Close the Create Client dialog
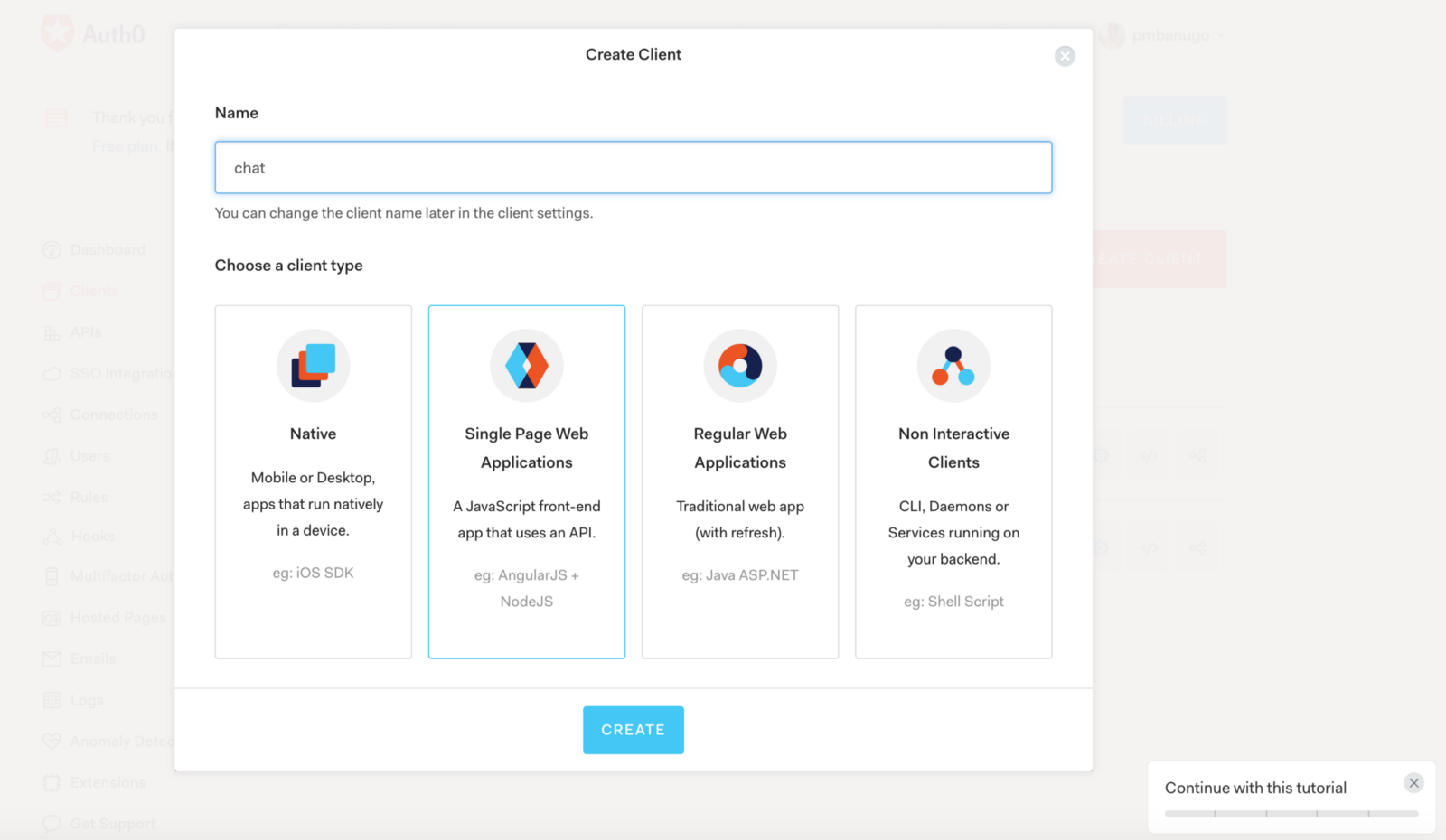This screenshot has height=840, width=1446. coord(1065,56)
